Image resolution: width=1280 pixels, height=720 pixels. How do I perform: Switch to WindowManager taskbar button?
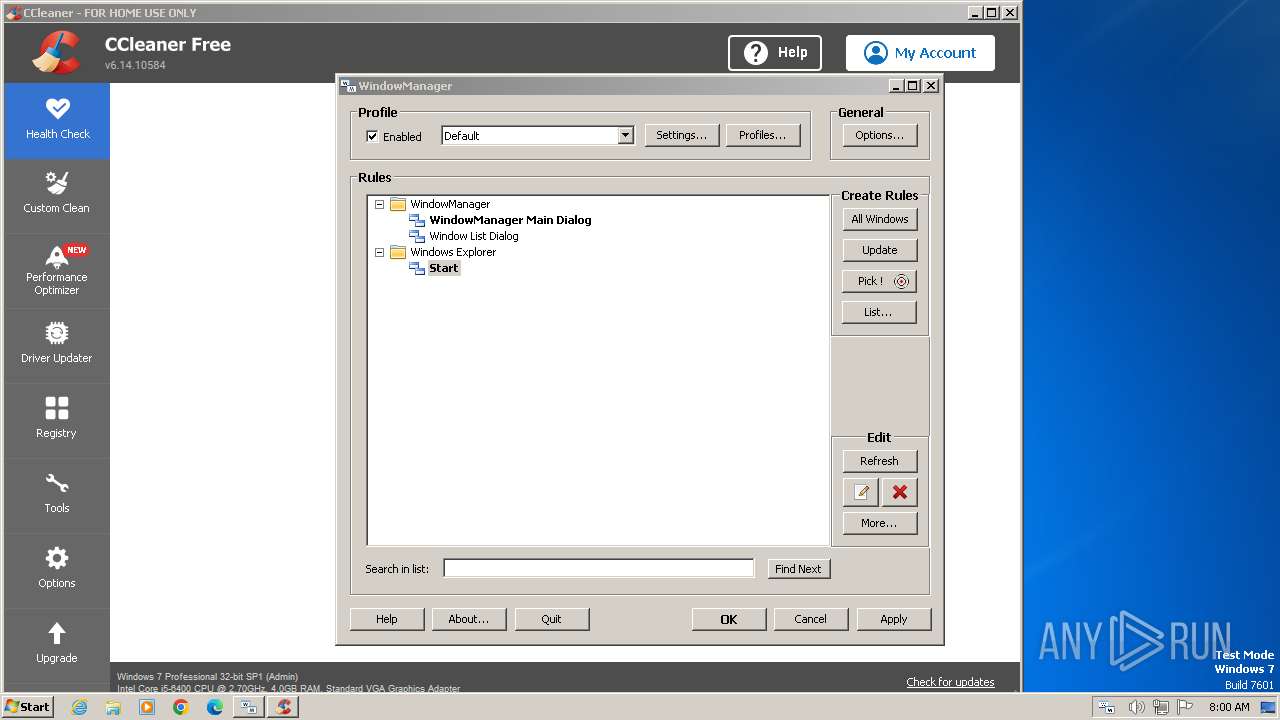point(248,707)
